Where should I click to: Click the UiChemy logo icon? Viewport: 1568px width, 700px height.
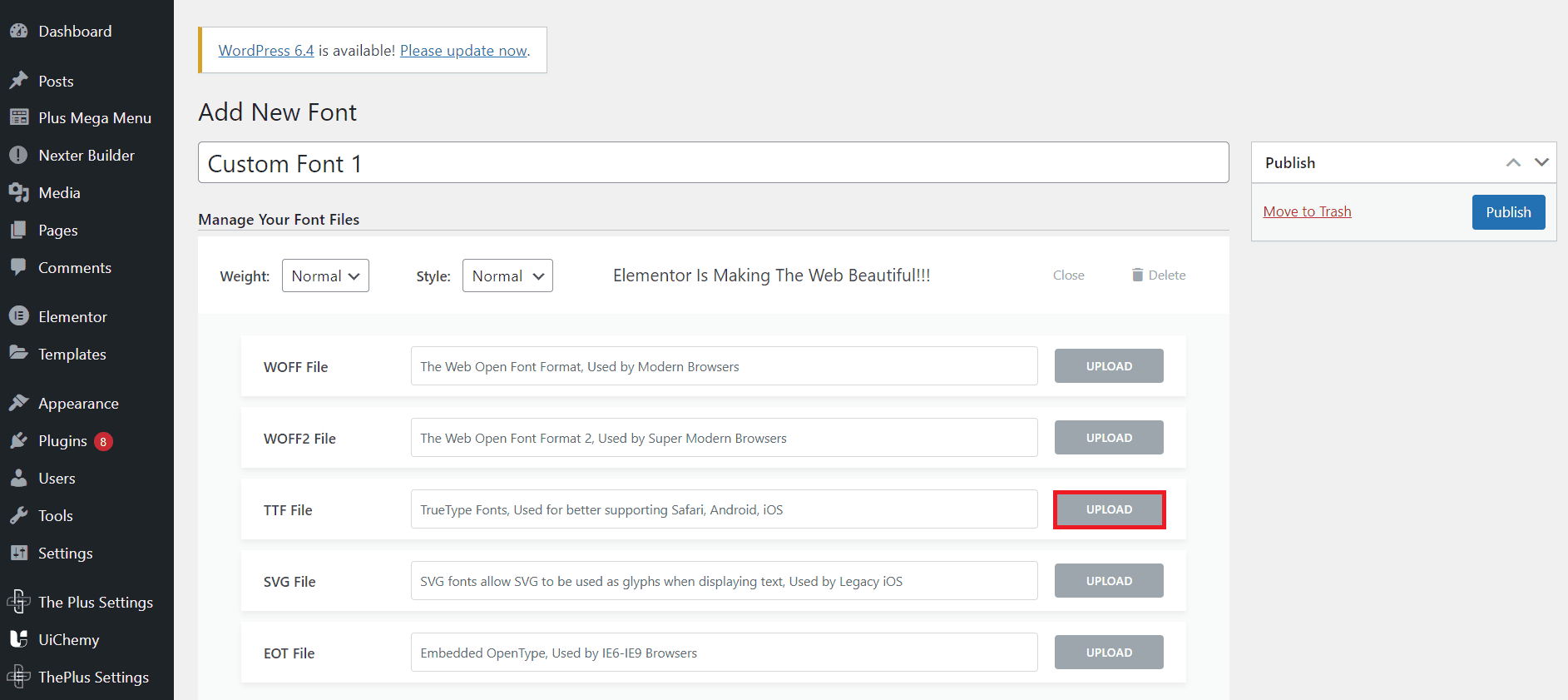click(18, 639)
